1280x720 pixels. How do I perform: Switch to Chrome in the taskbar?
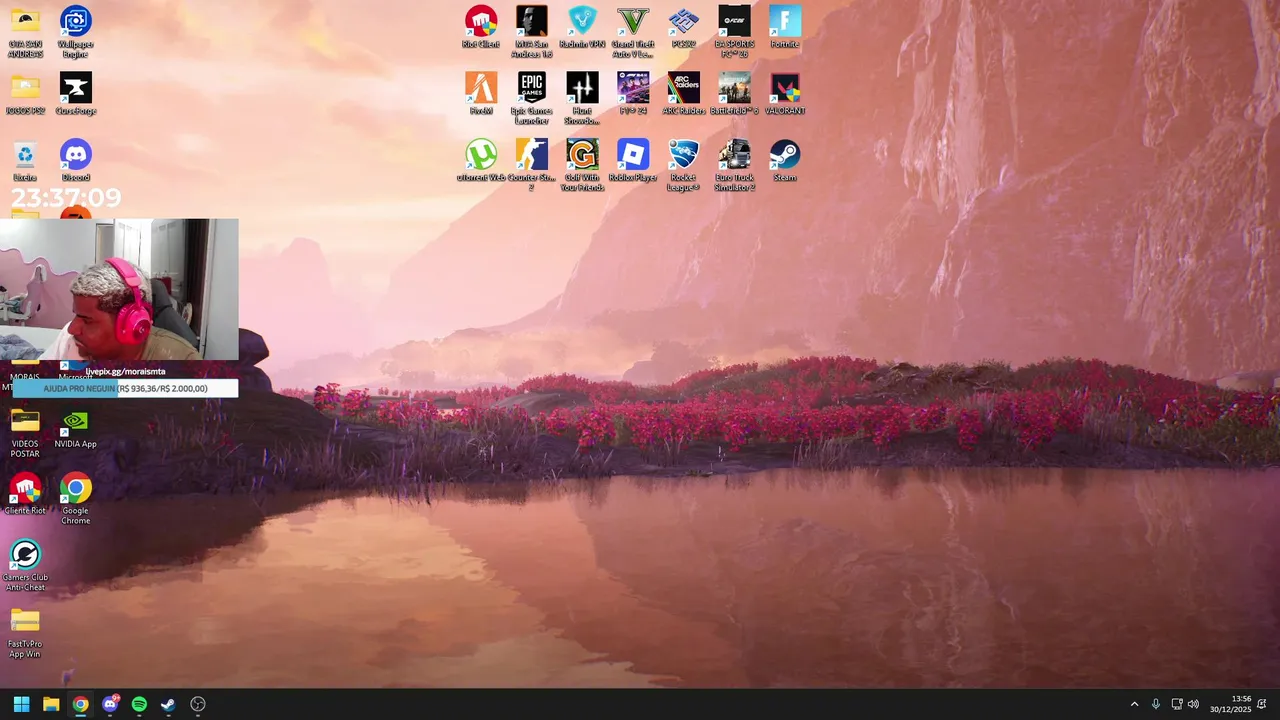tap(80, 704)
